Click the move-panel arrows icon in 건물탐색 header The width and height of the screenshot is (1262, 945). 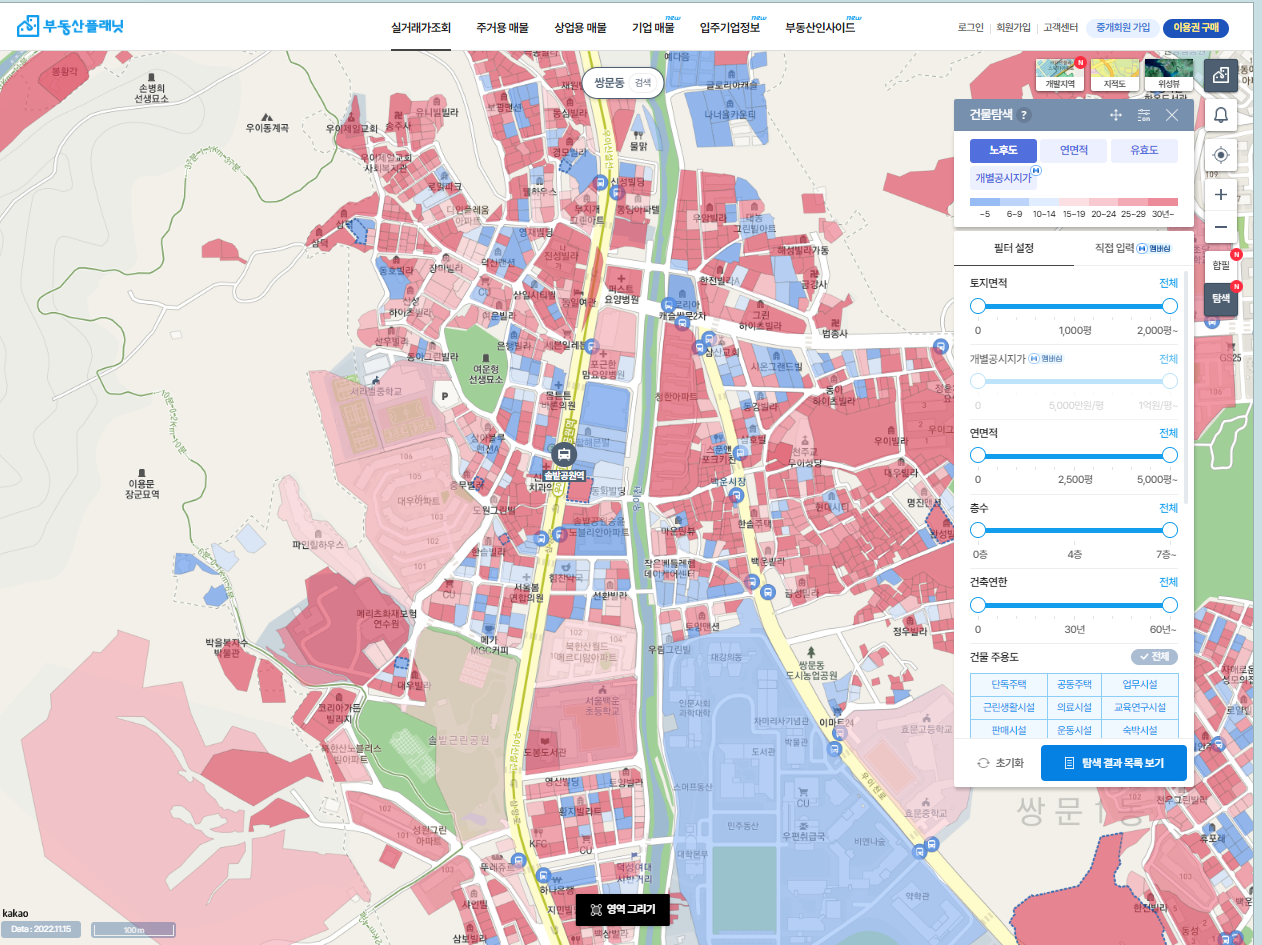pyautogui.click(x=1116, y=115)
